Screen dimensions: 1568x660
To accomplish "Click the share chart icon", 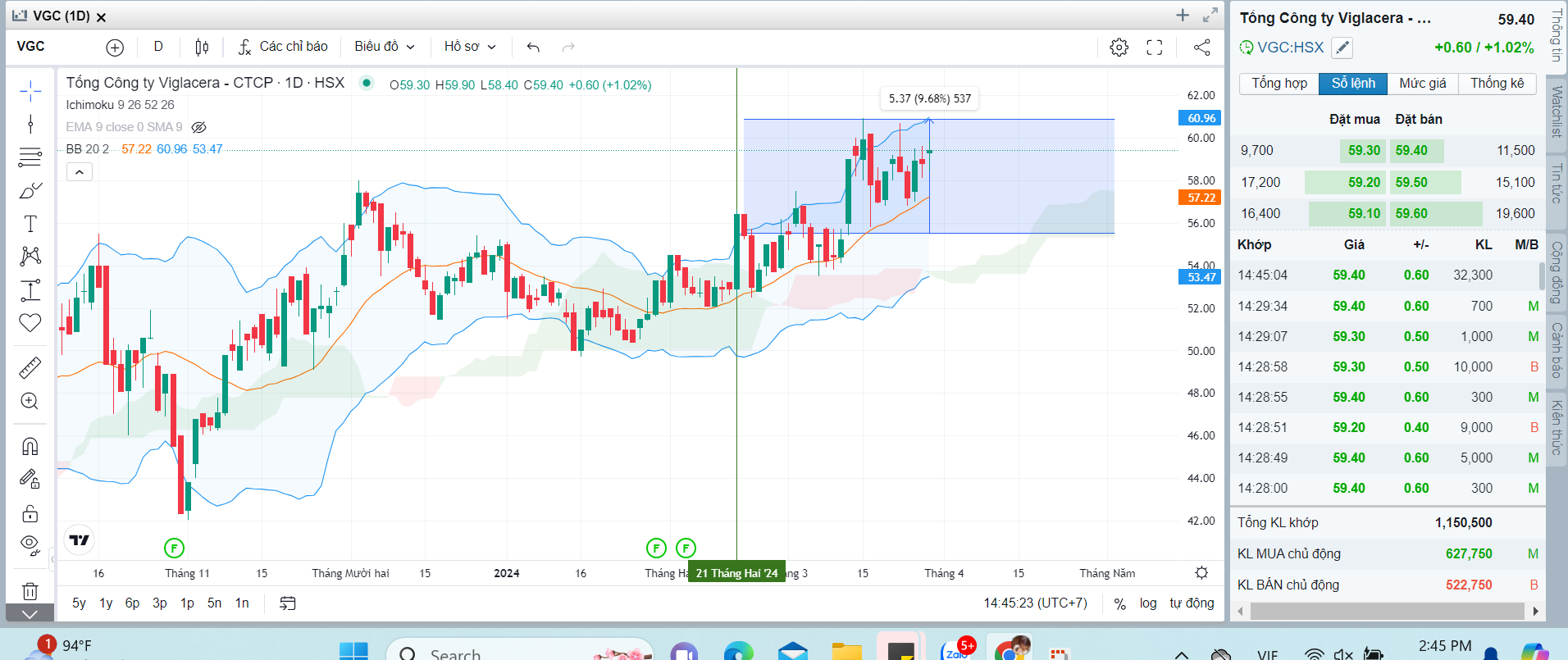I will (x=1202, y=48).
